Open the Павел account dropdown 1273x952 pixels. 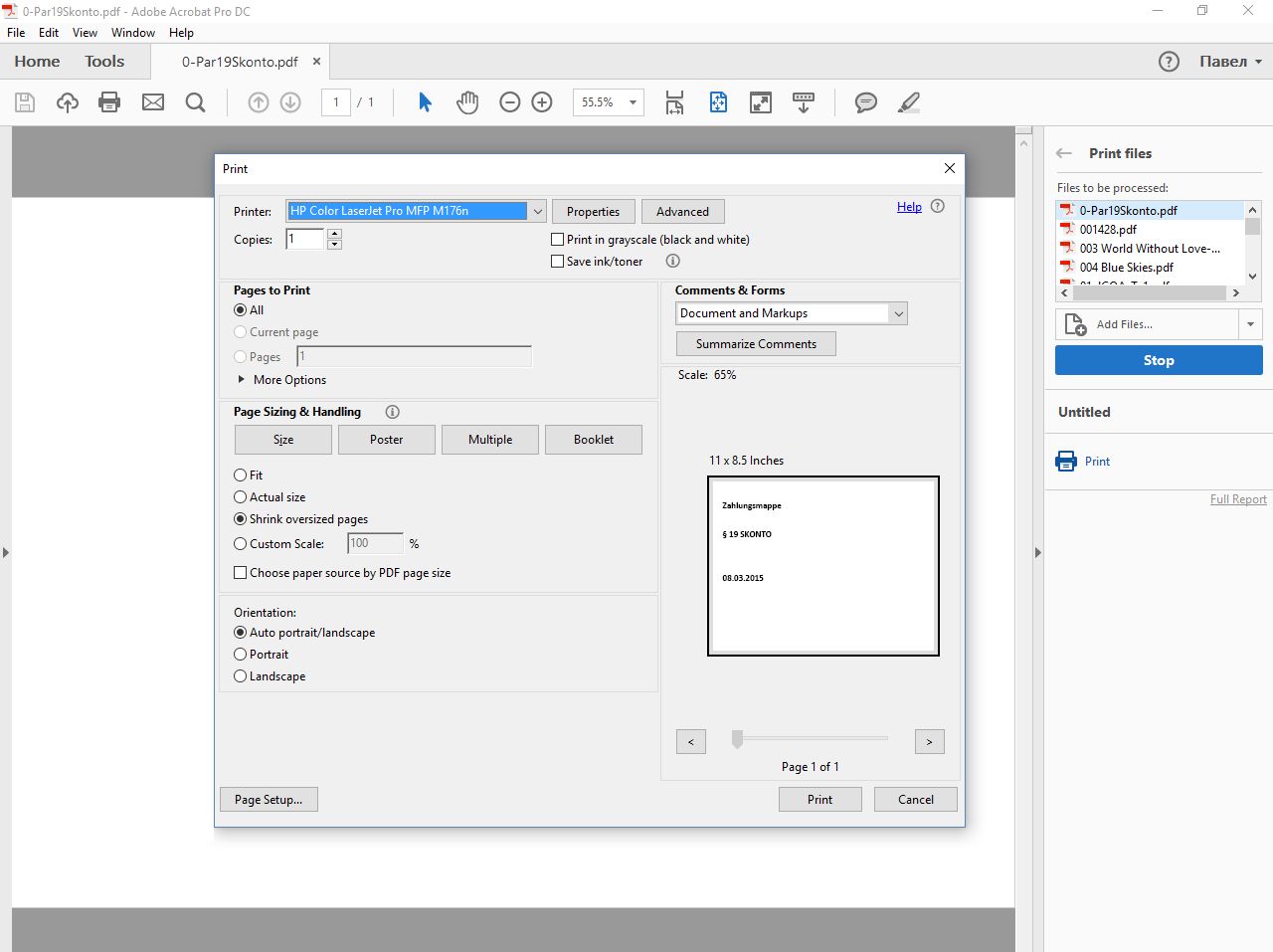pos(1258,62)
